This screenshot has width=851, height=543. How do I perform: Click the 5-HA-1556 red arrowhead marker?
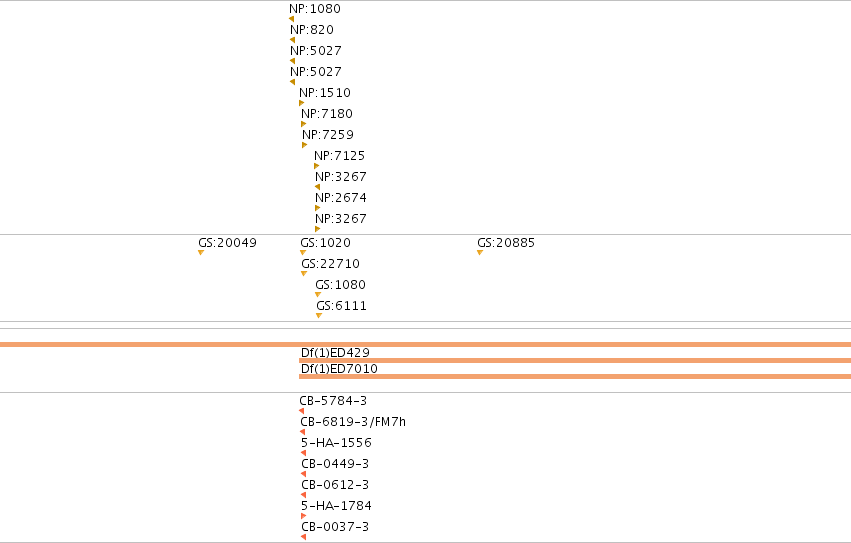tap(304, 453)
